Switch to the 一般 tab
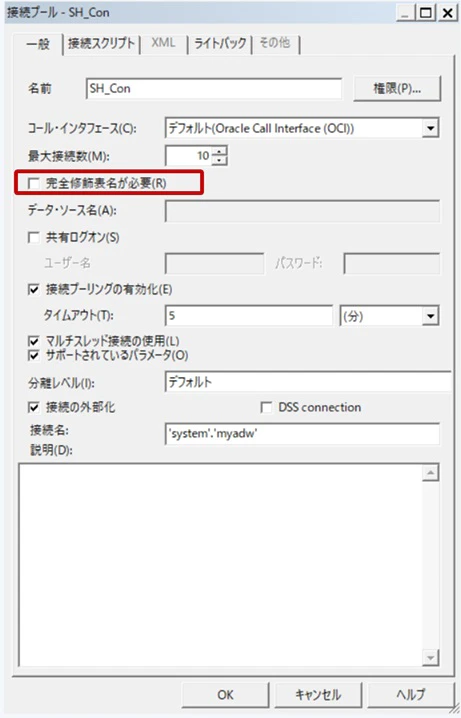The height and width of the screenshot is (718, 461). pos(39,45)
